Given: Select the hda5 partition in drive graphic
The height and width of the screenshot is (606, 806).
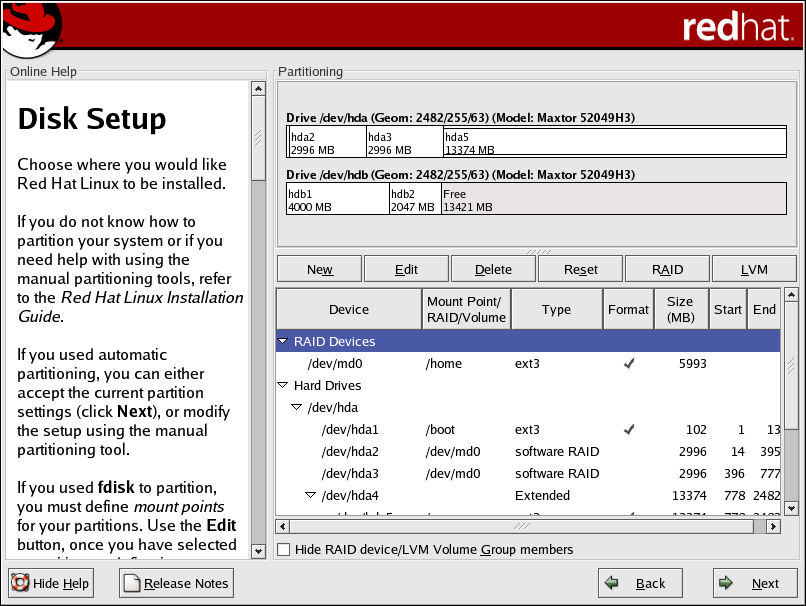Looking at the screenshot, I should tap(614, 143).
